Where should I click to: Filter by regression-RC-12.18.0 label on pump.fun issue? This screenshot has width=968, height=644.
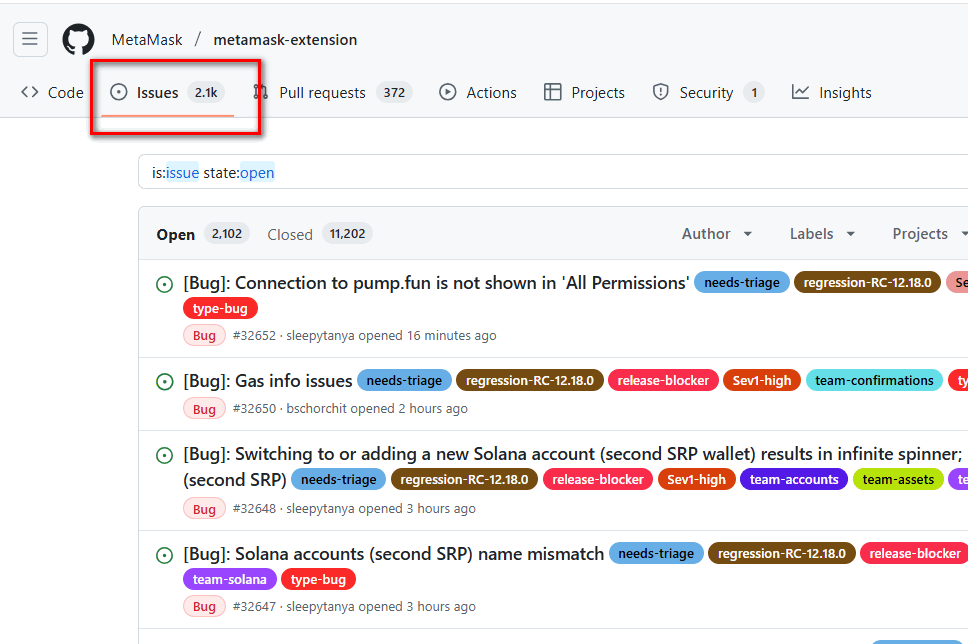pyautogui.click(x=867, y=282)
